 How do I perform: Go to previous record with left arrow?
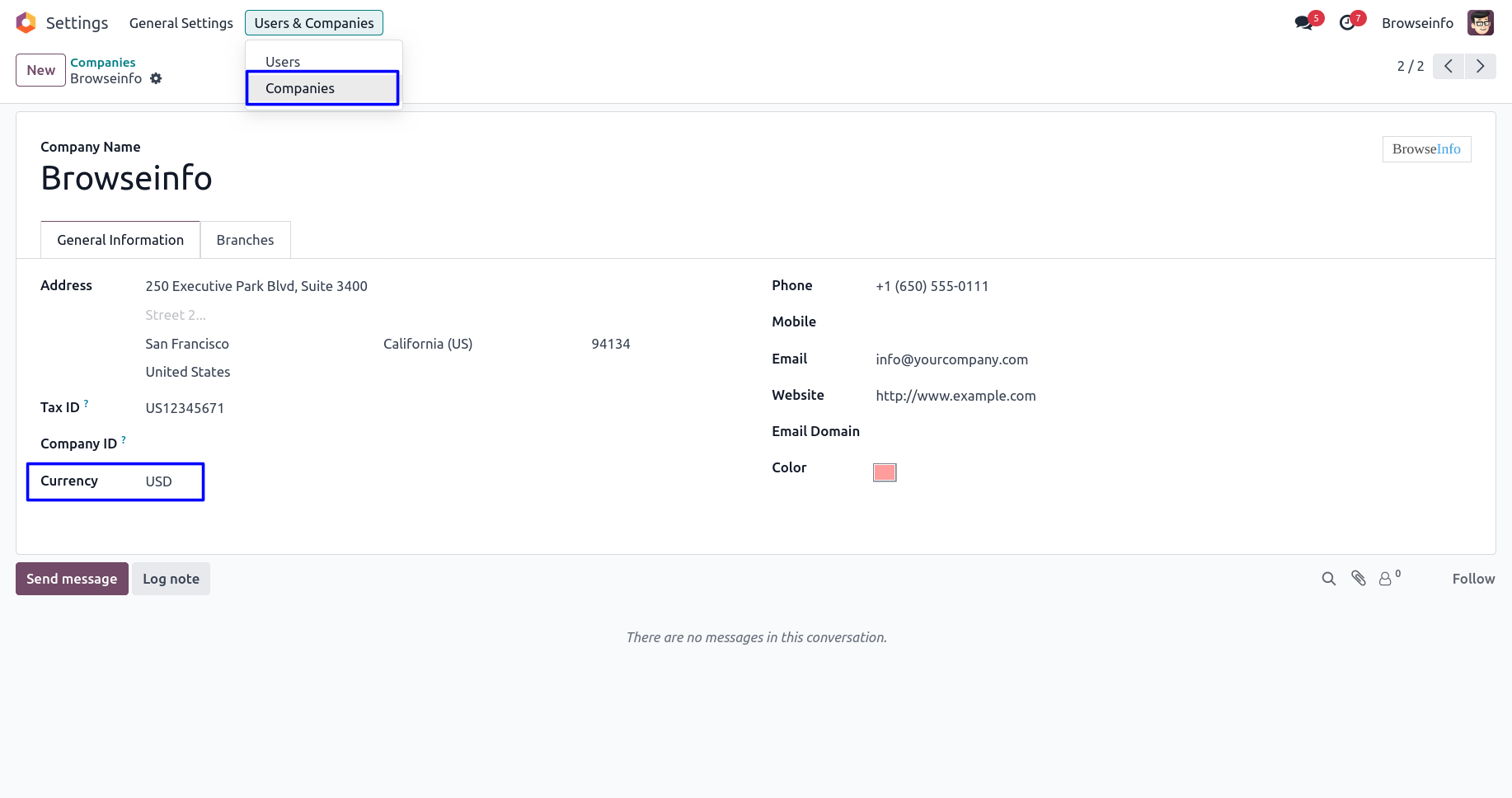pyautogui.click(x=1448, y=66)
